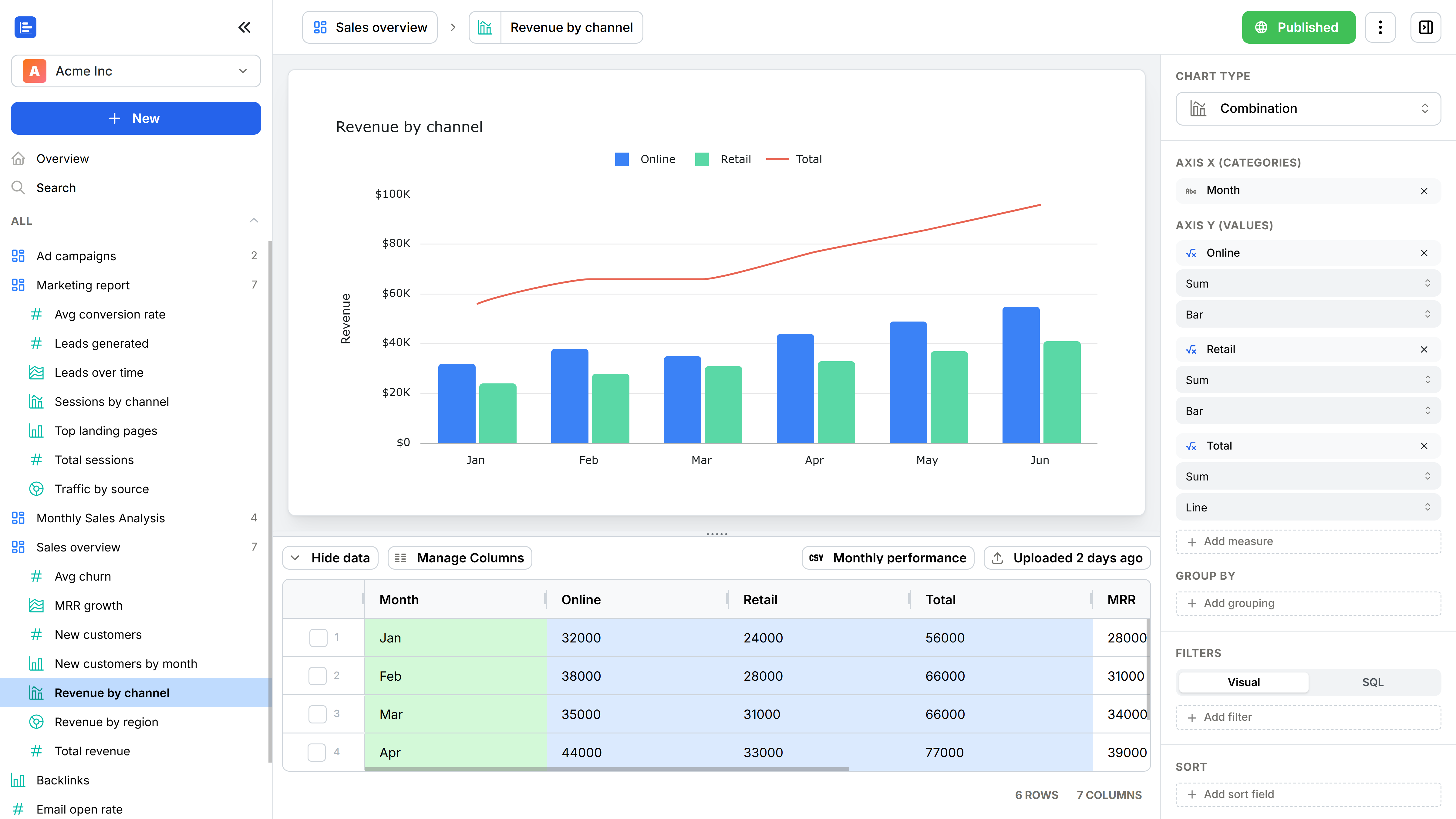The width and height of the screenshot is (1456, 819).
Task: Open the three-dot more options menu
Action: click(1380, 27)
